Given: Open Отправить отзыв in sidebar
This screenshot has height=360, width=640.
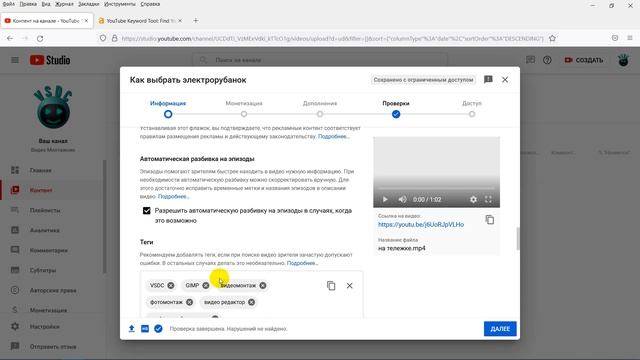Looking at the screenshot, I should click(x=52, y=347).
